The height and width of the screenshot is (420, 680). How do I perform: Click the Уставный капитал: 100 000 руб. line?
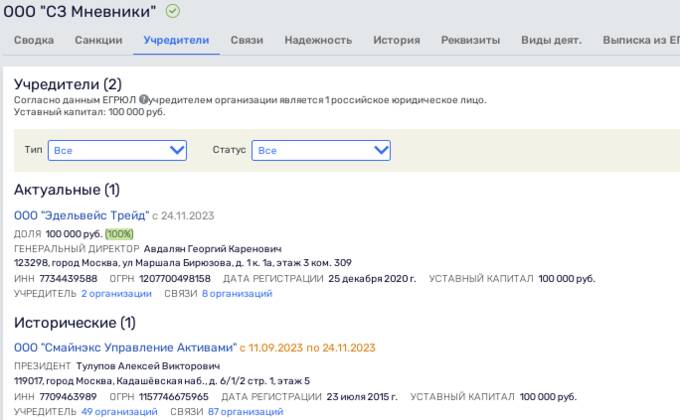(89, 112)
